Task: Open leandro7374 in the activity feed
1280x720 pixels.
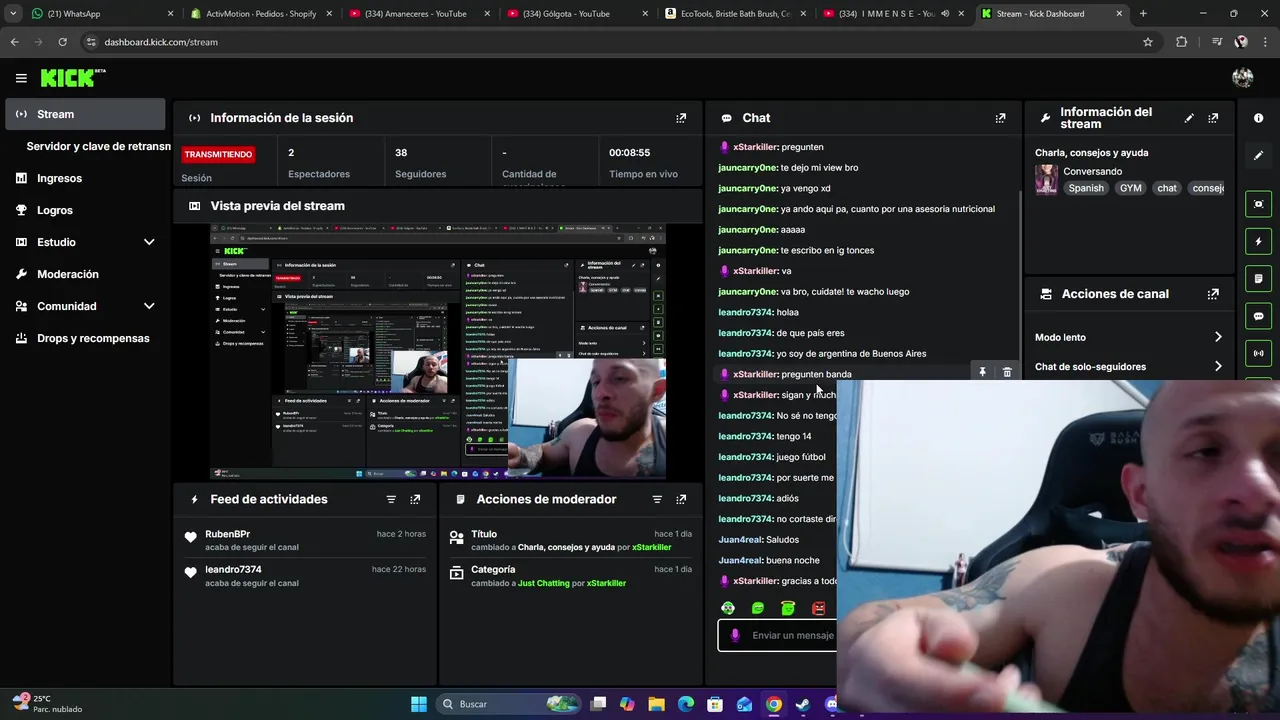Action: click(x=233, y=569)
